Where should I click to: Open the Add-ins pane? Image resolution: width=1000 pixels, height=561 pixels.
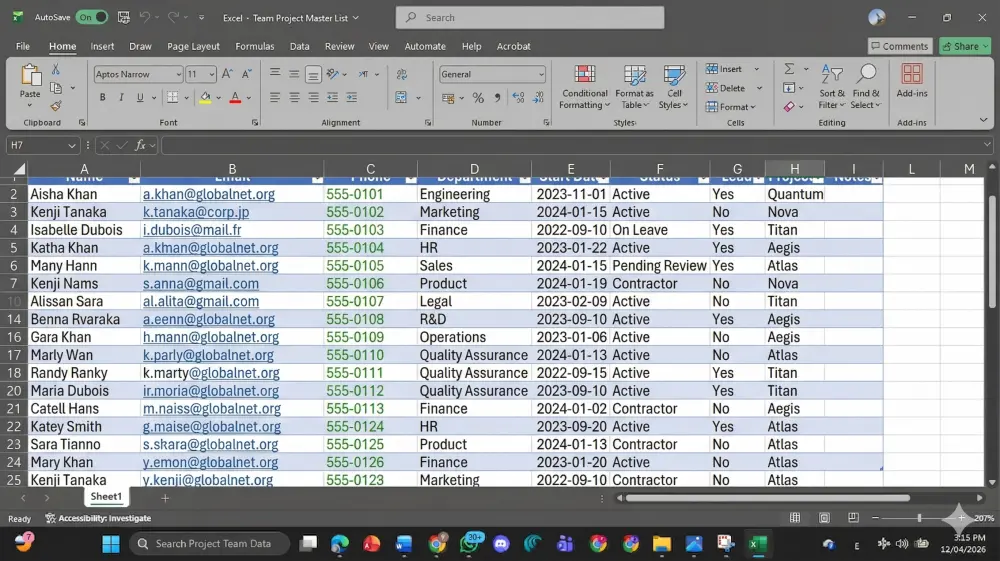(911, 82)
